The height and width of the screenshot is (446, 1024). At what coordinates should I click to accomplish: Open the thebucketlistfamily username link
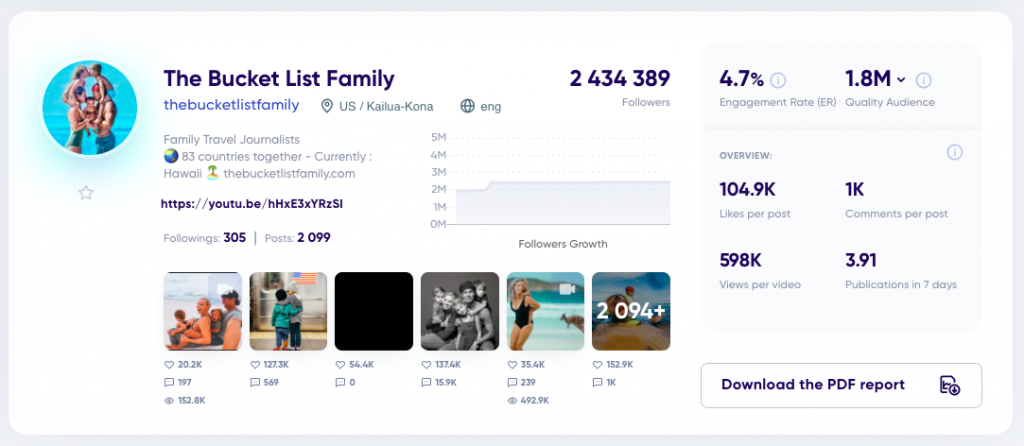point(231,105)
